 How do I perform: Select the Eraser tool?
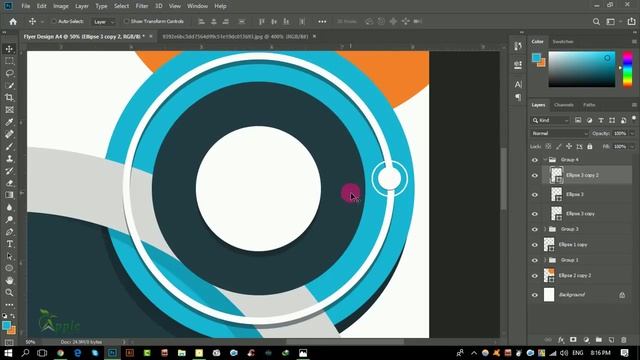click(x=9, y=183)
